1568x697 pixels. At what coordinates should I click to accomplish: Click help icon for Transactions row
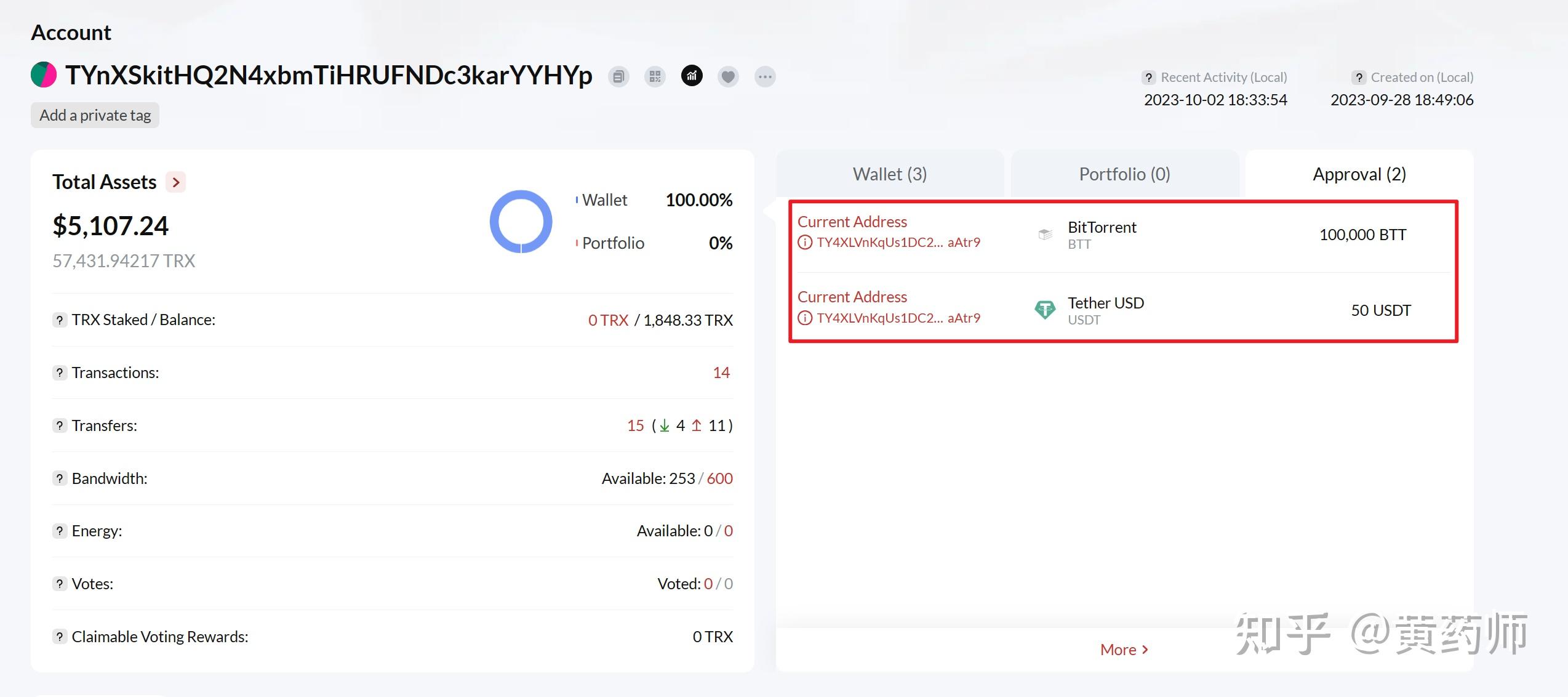59,373
